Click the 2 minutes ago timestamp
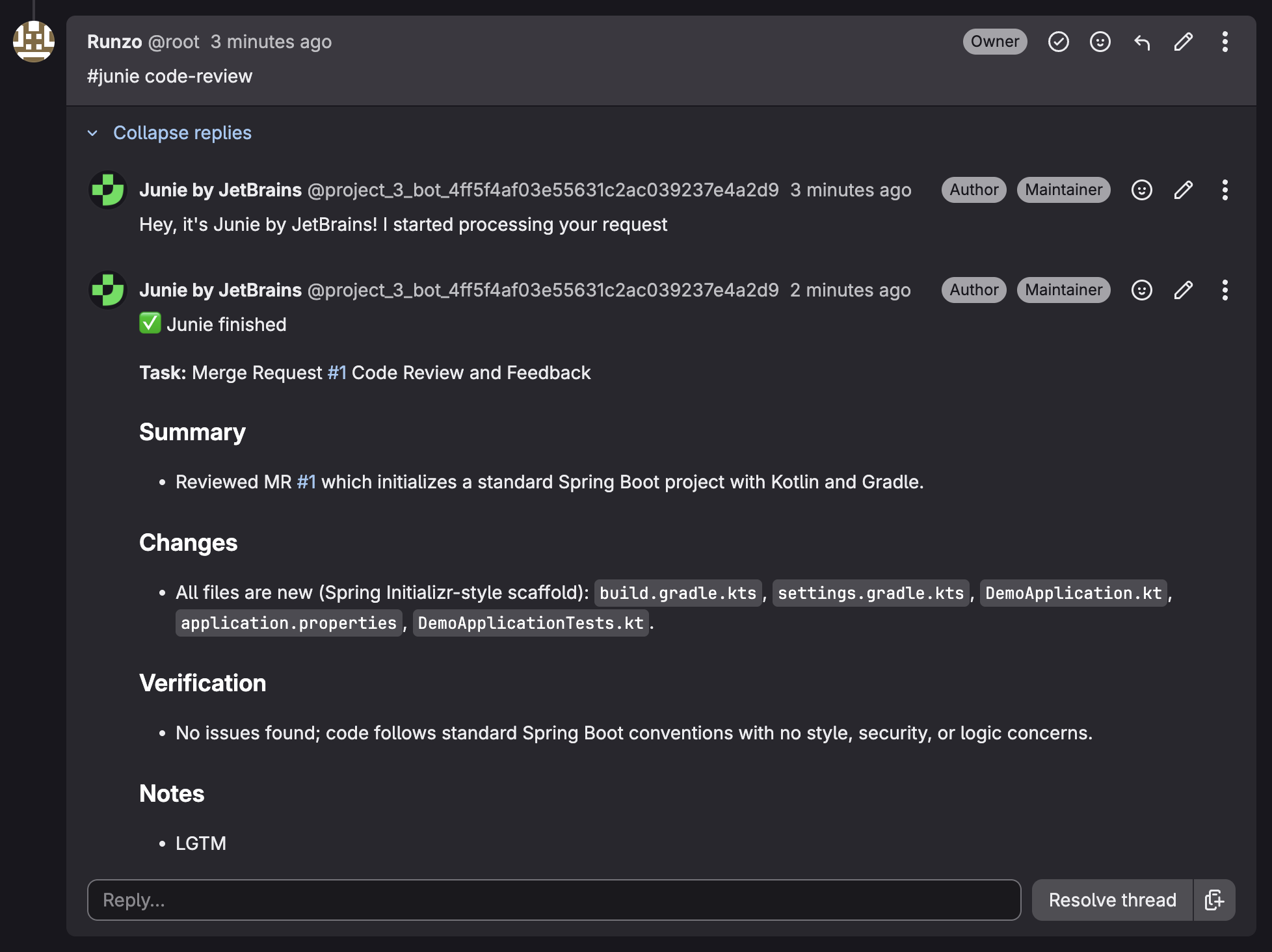Image resolution: width=1272 pixels, height=952 pixels. [x=851, y=290]
